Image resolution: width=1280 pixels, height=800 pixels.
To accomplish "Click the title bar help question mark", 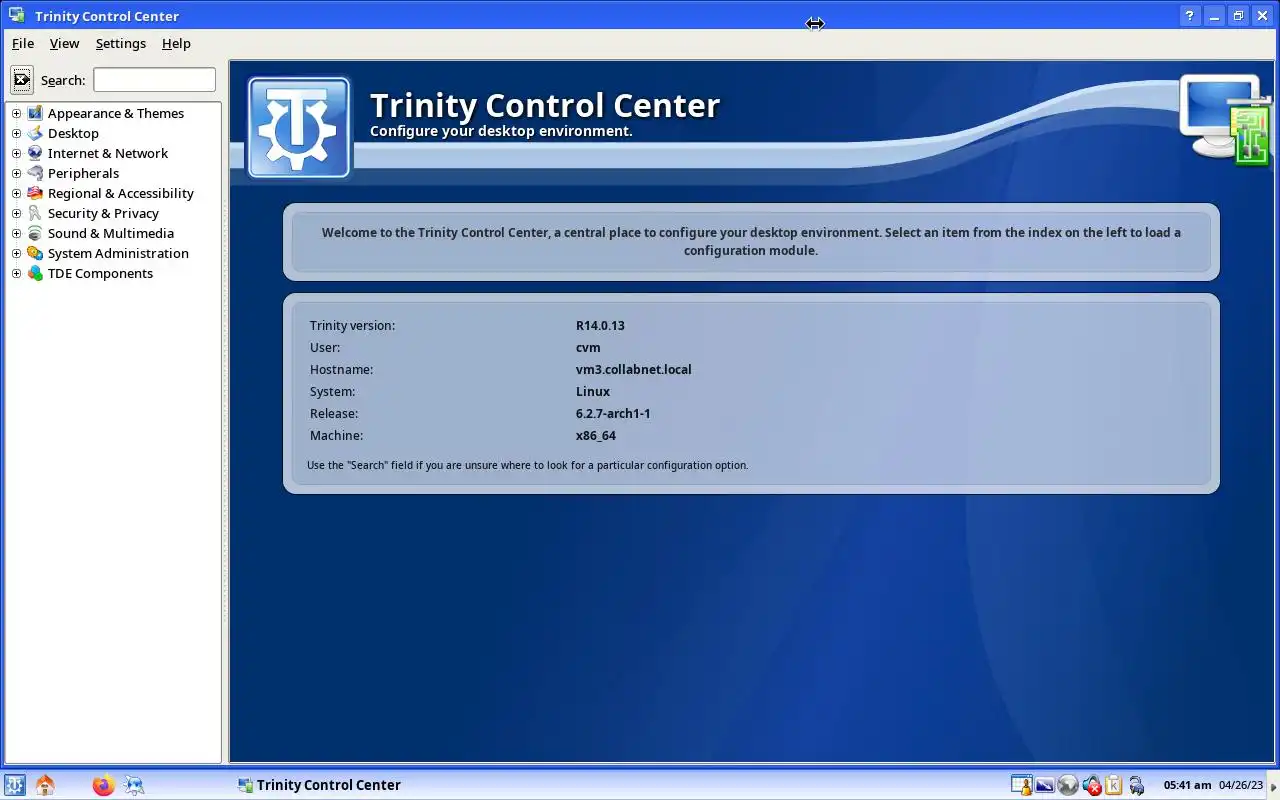I will (x=1189, y=16).
